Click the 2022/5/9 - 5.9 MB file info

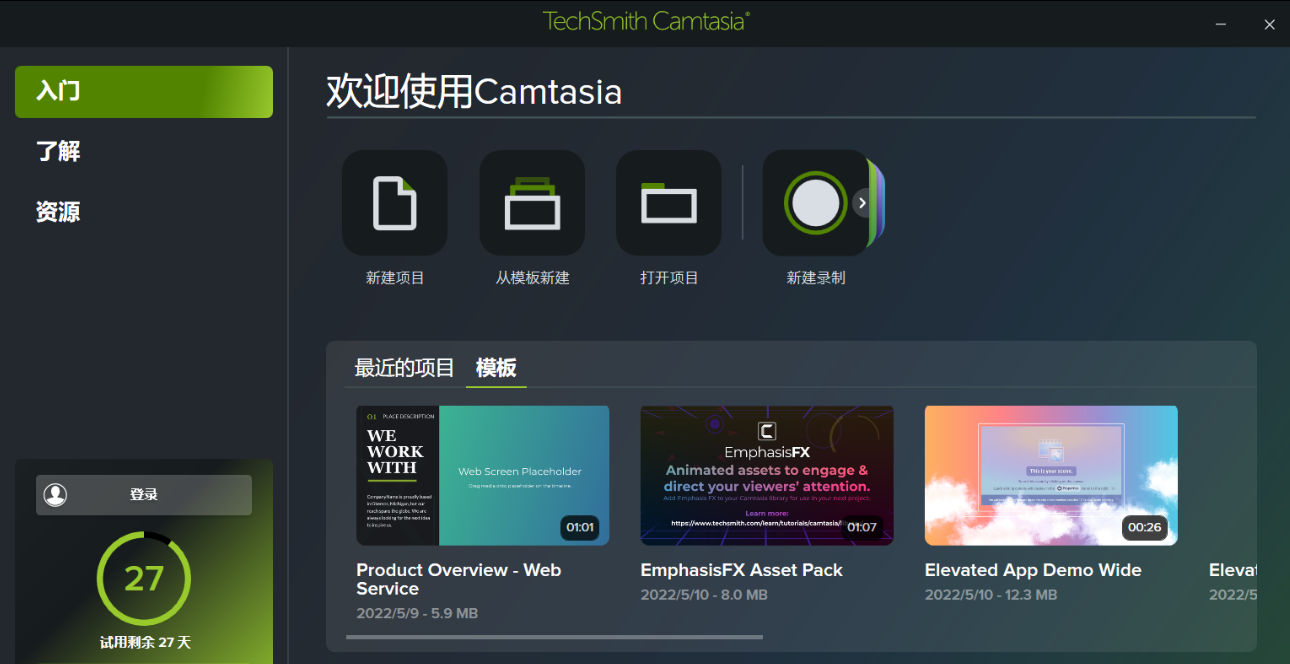tap(417, 613)
